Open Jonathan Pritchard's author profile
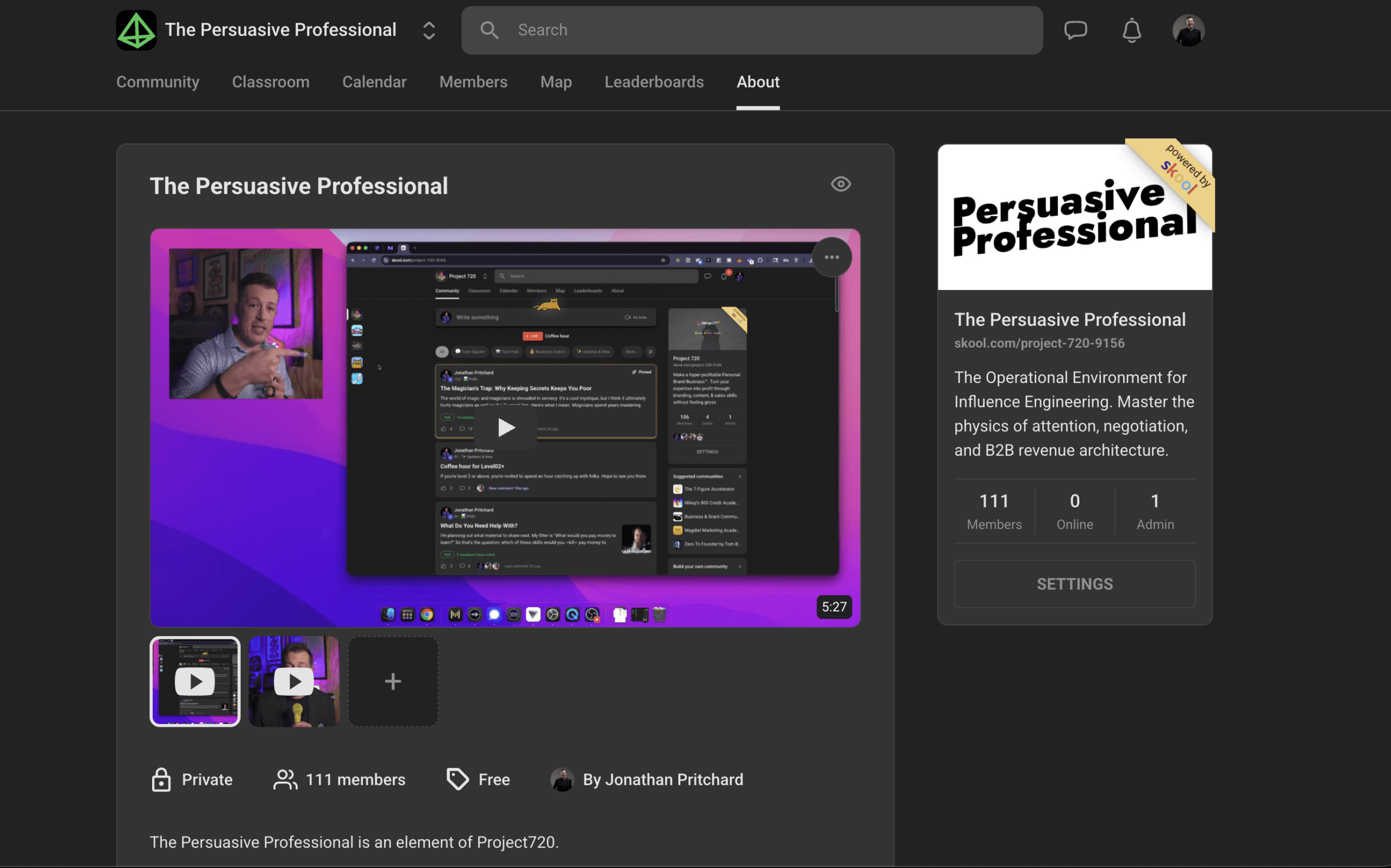 tap(662, 779)
